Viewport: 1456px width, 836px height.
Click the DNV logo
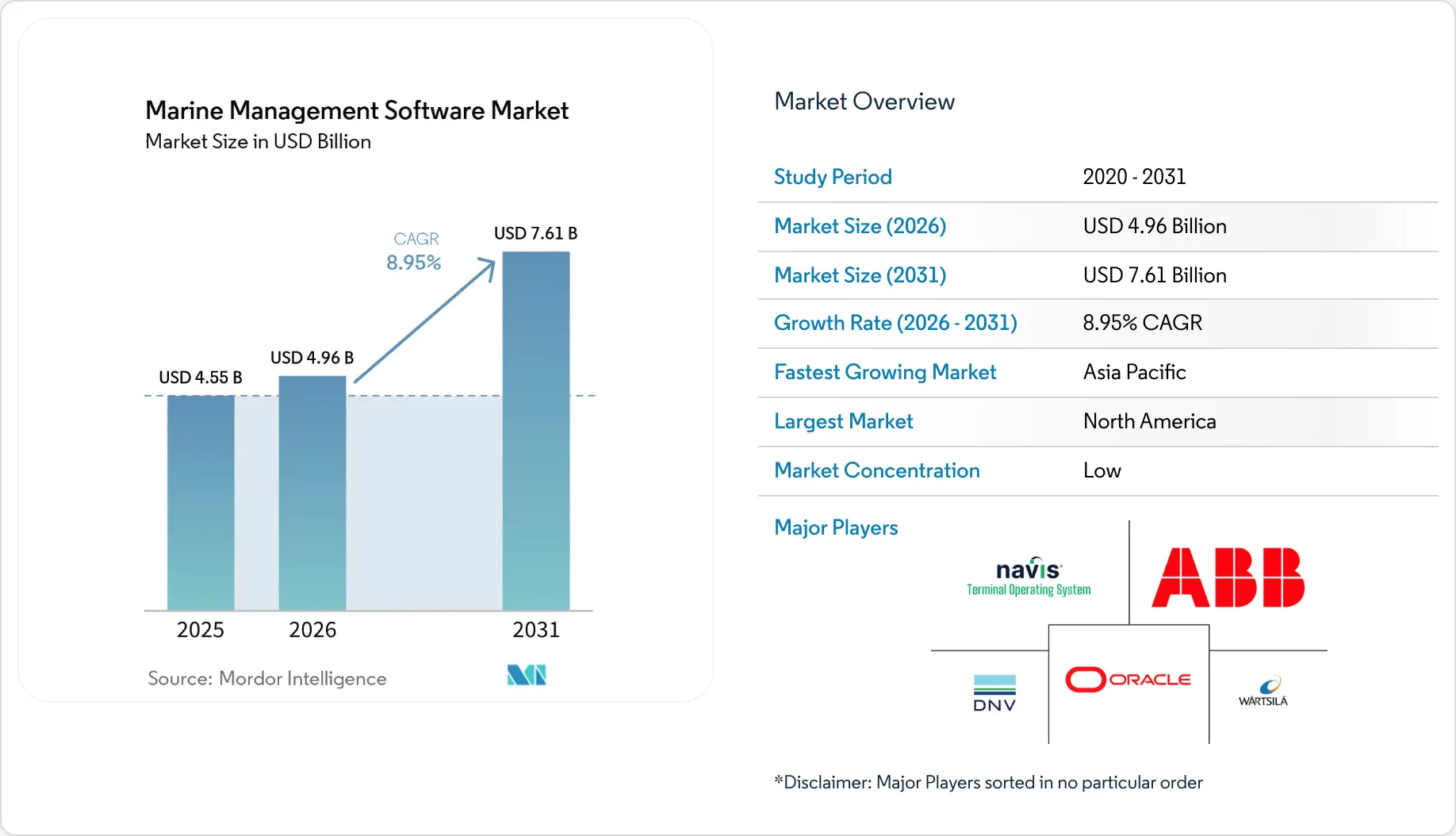click(994, 693)
